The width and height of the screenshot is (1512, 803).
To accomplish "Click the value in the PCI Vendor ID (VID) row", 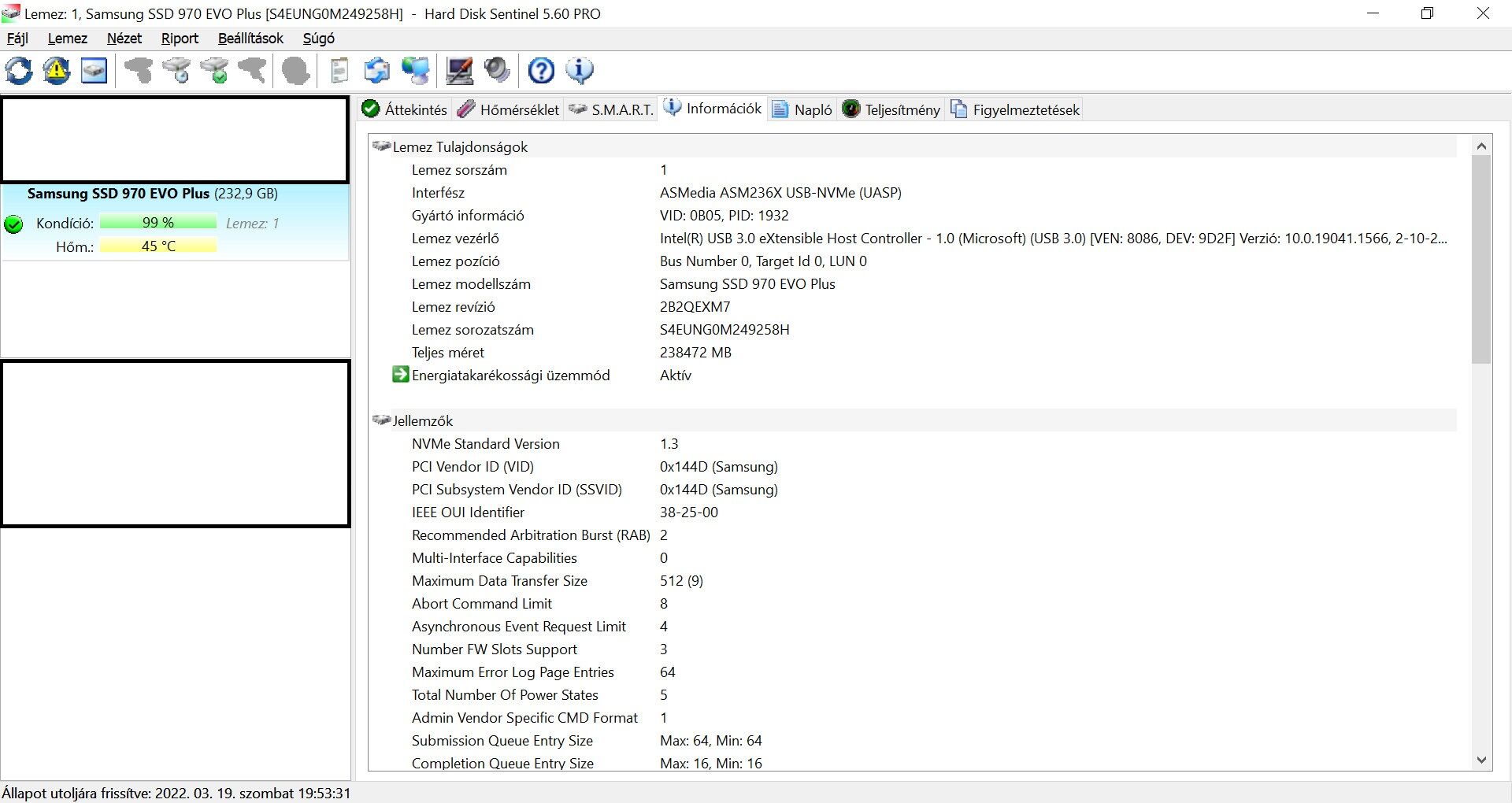I will click(x=718, y=467).
